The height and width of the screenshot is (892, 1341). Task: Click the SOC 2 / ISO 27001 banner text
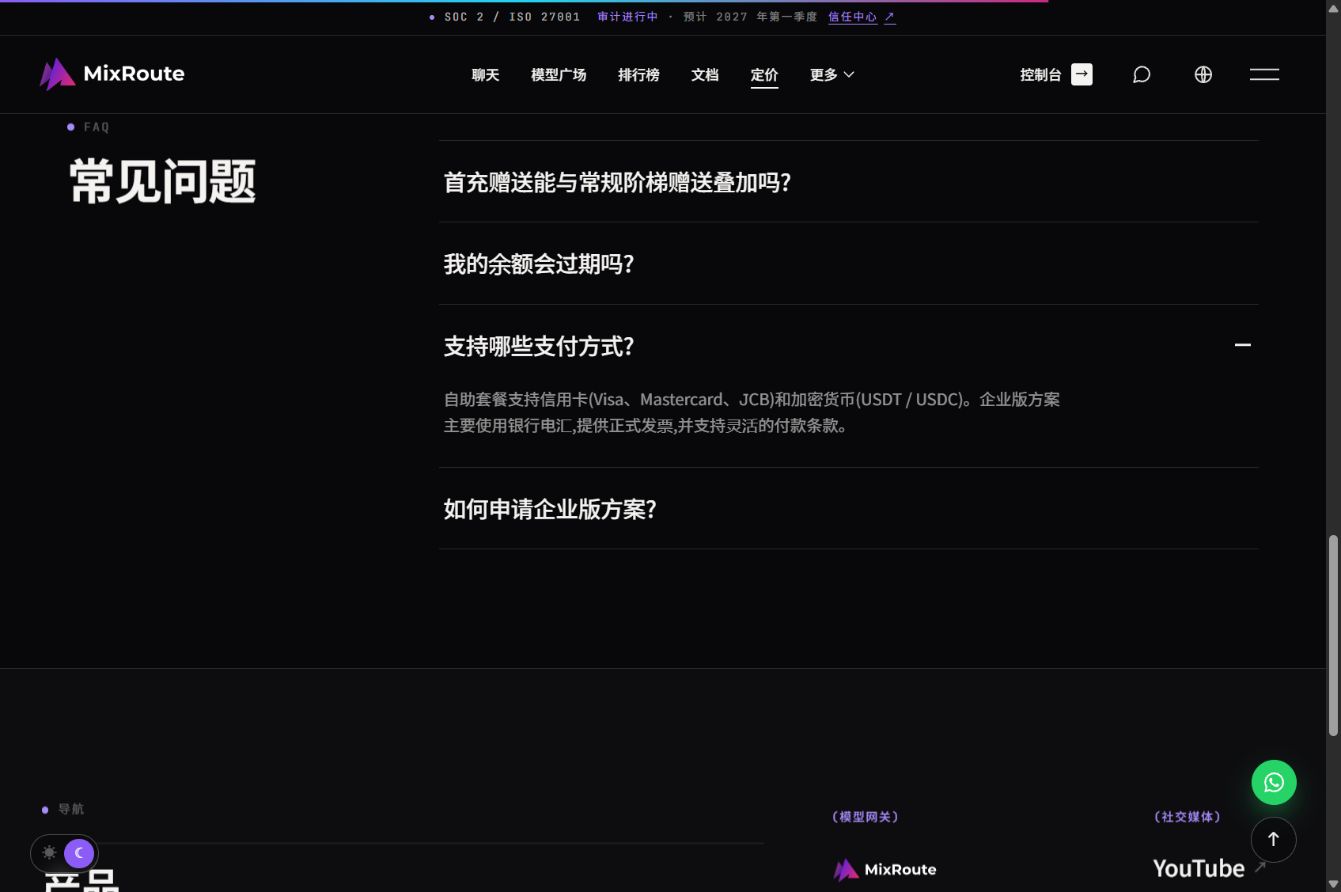(512, 17)
